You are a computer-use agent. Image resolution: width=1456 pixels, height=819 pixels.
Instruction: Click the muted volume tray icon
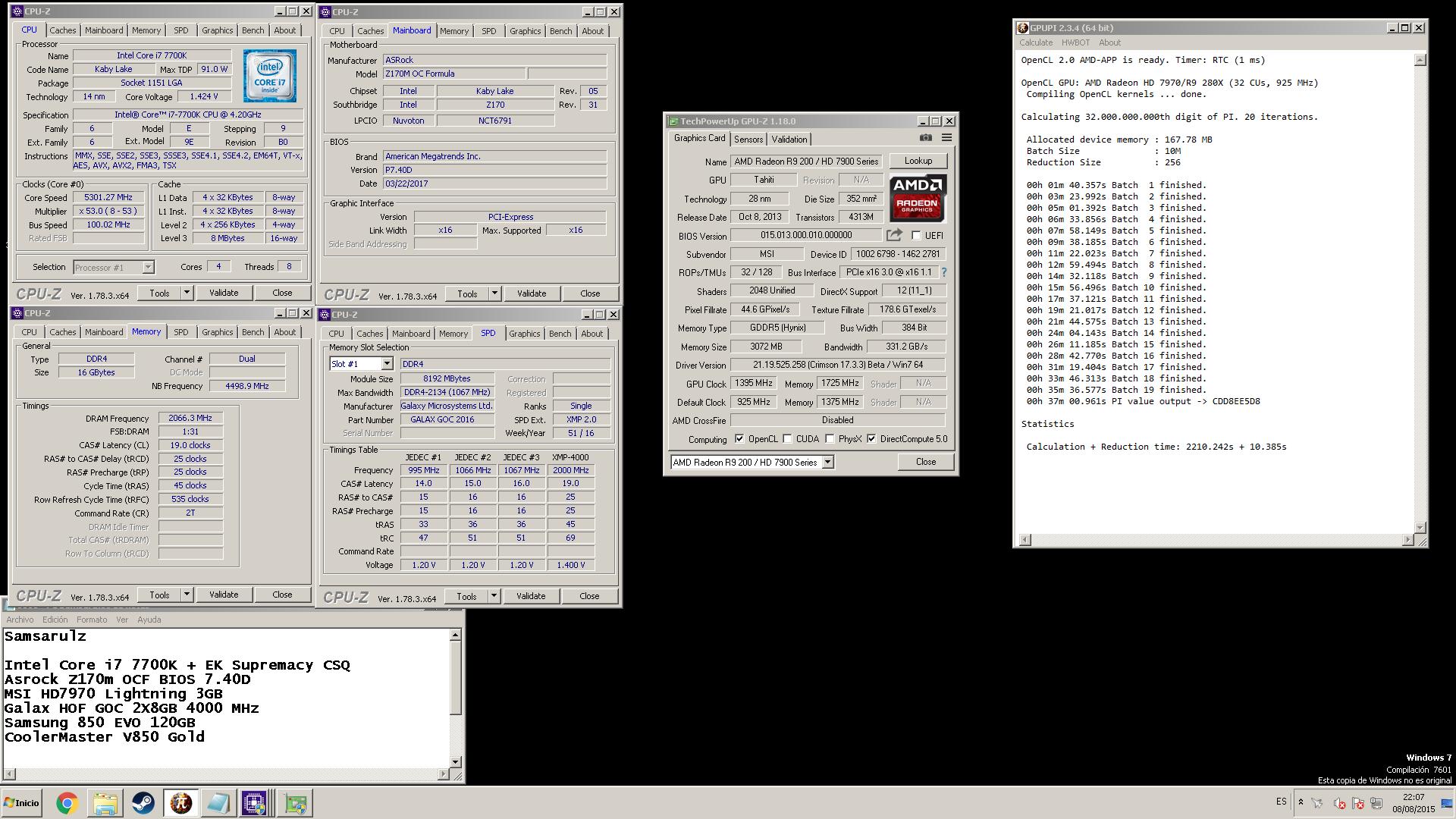pos(1339,803)
